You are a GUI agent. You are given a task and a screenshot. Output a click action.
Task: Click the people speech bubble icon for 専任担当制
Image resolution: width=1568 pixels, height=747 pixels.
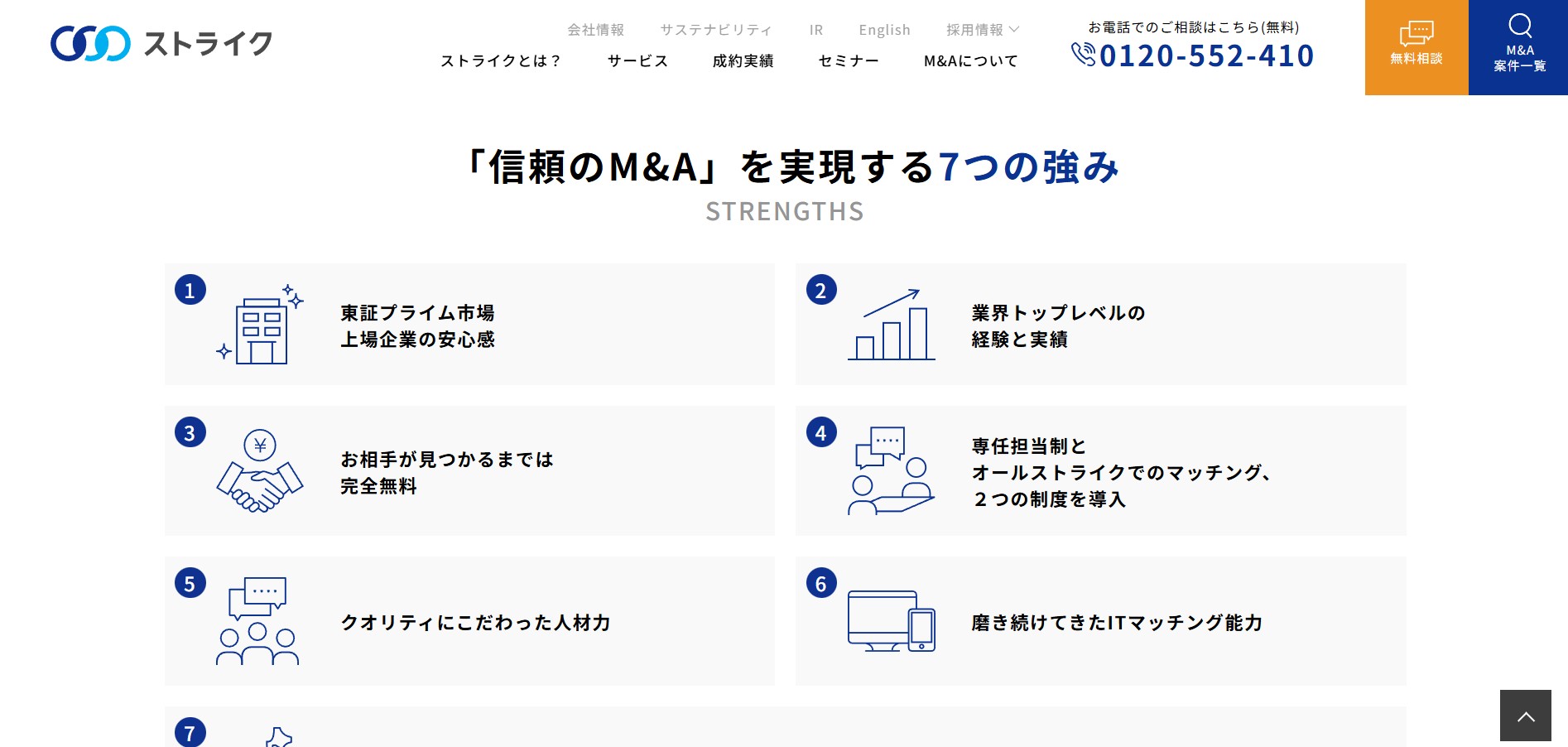(892, 470)
